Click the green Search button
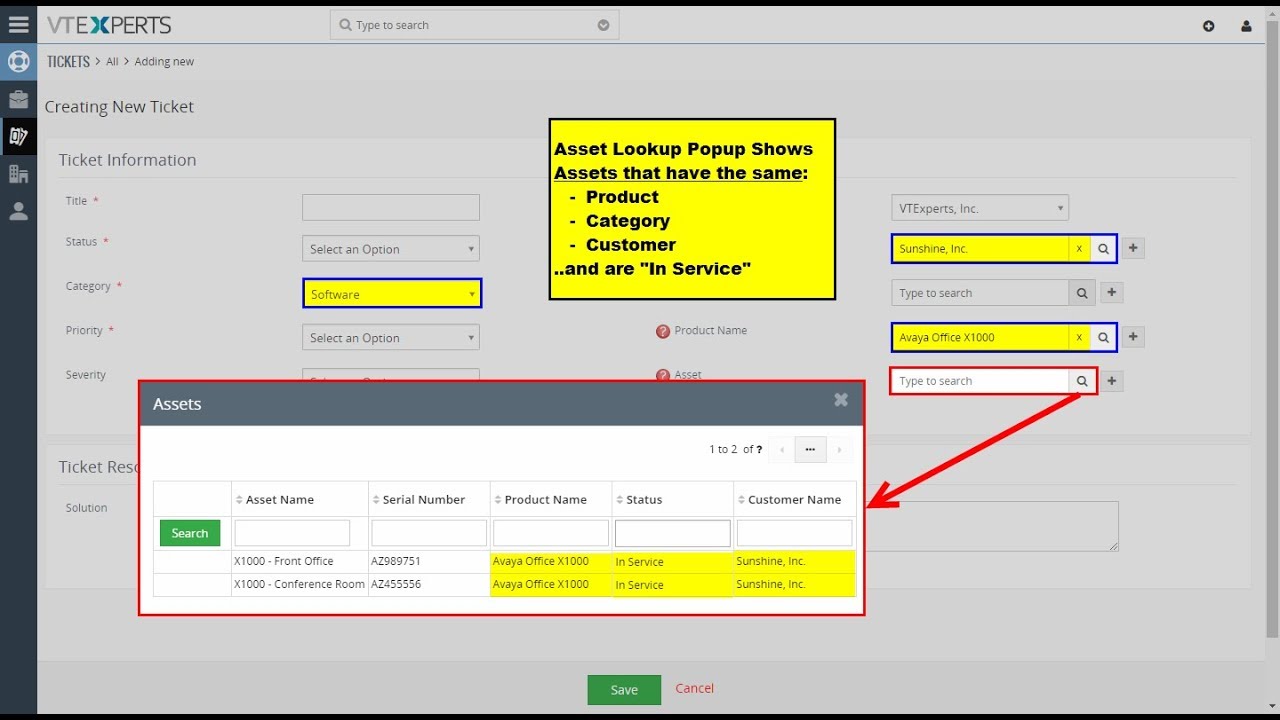 [x=190, y=533]
